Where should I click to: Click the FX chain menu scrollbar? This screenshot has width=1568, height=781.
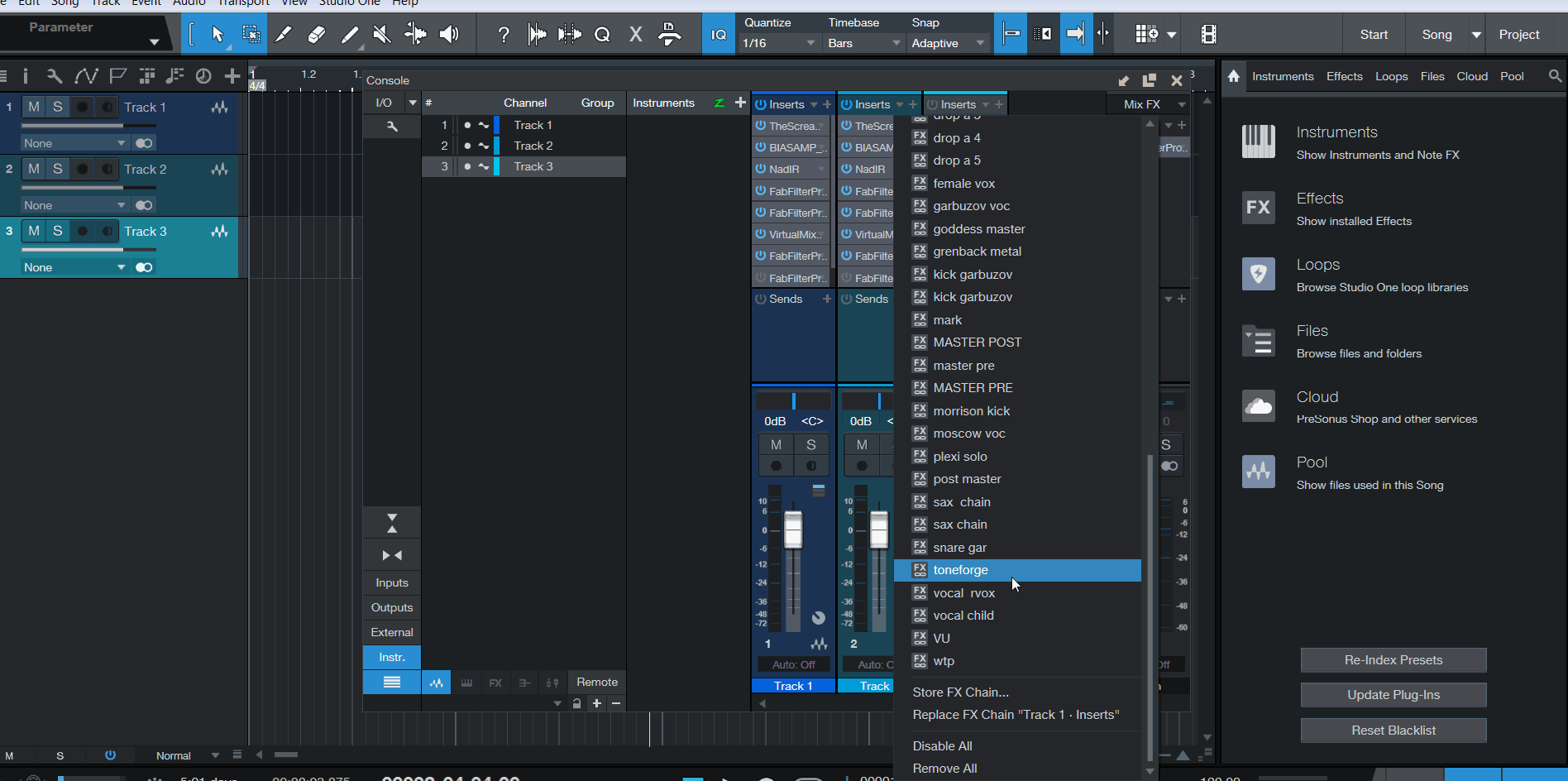click(x=1150, y=608)
